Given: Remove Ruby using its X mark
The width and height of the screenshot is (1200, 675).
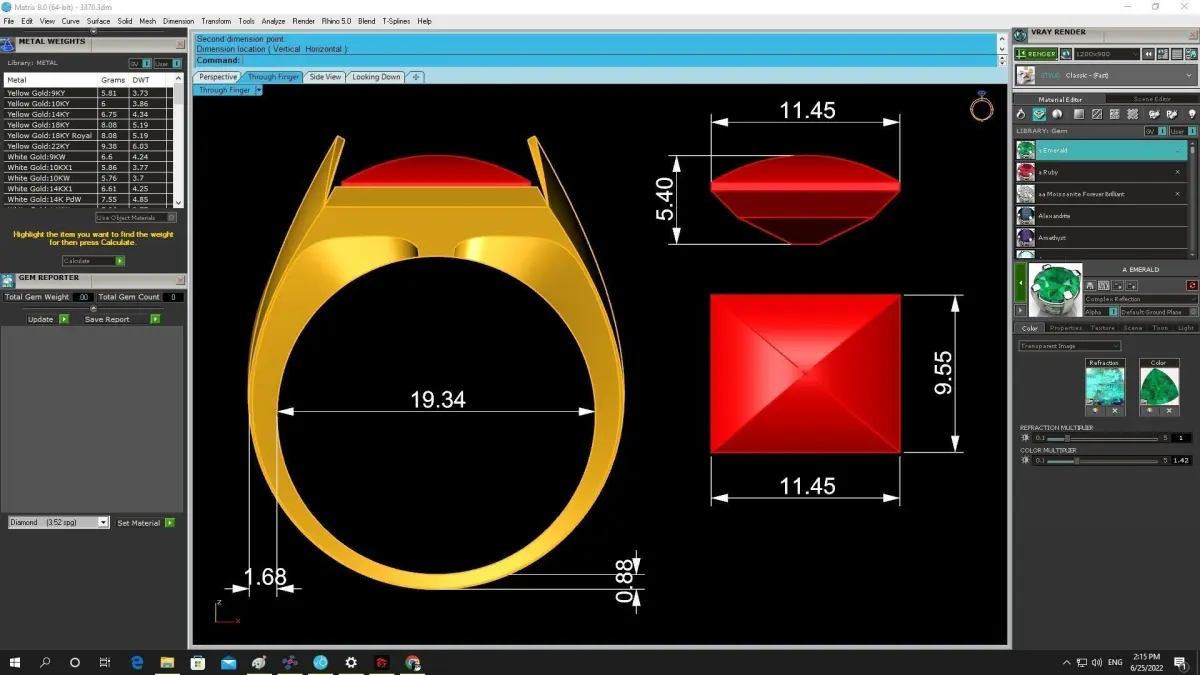Looking at the screenshot, I should pos(1177,172).
